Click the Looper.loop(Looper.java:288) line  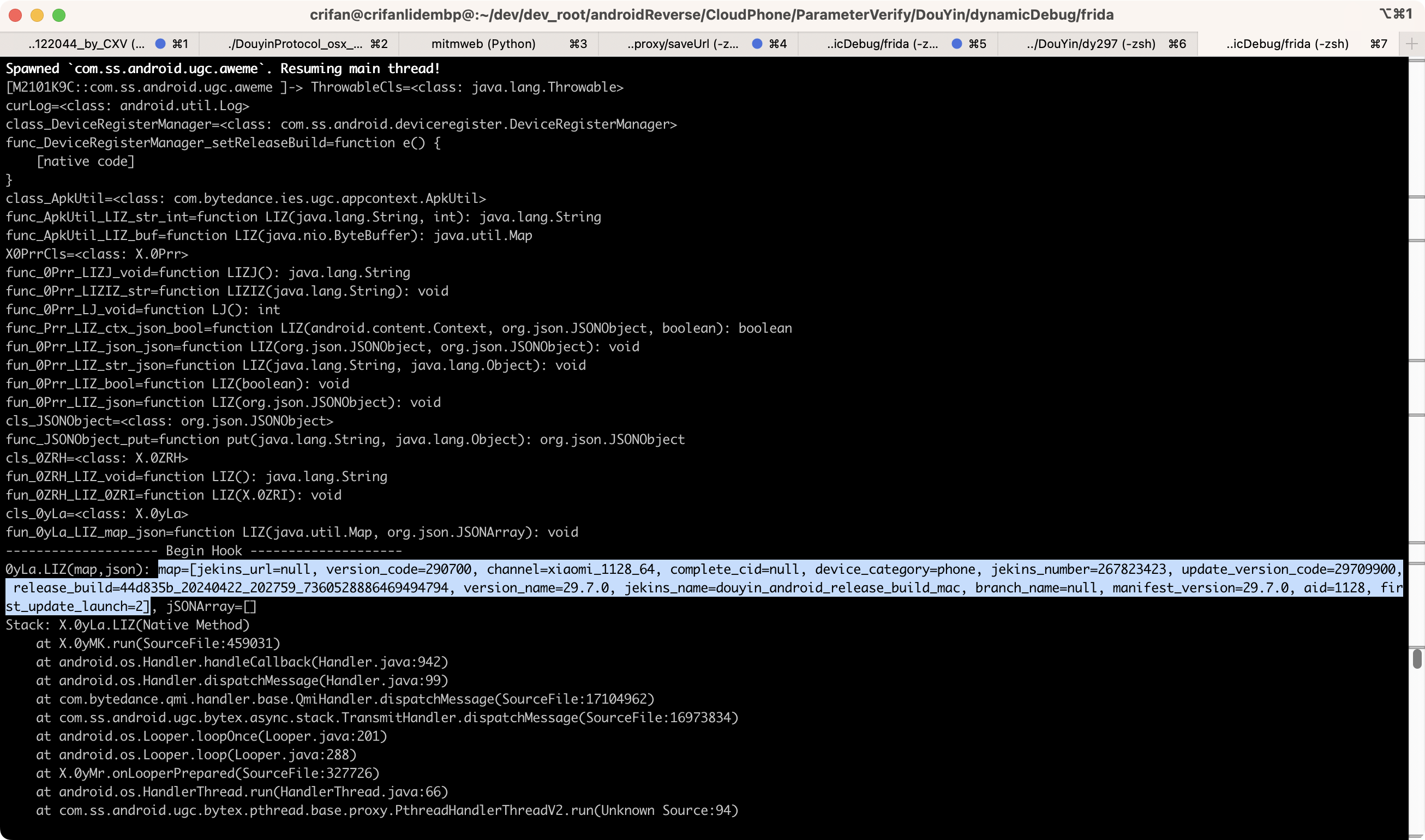coord(196,755)
